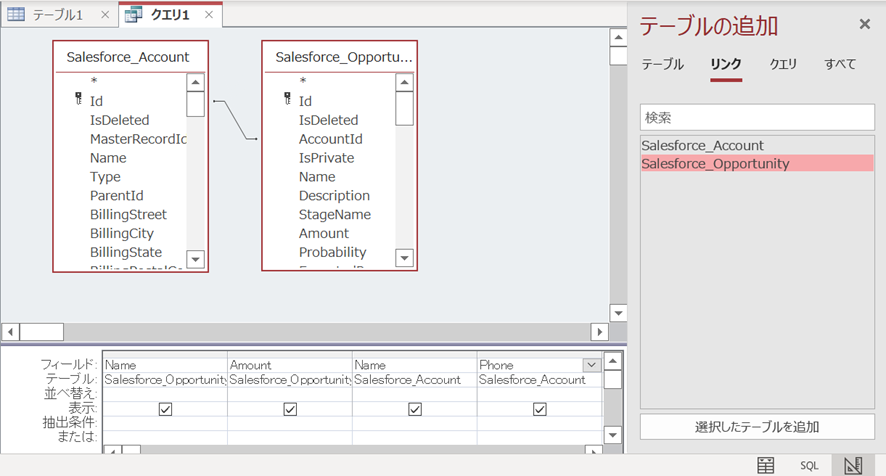886x476 pixels.
Task: Click the diagram pane's horizontal scroll left arrow
Action: coord(11,331)
